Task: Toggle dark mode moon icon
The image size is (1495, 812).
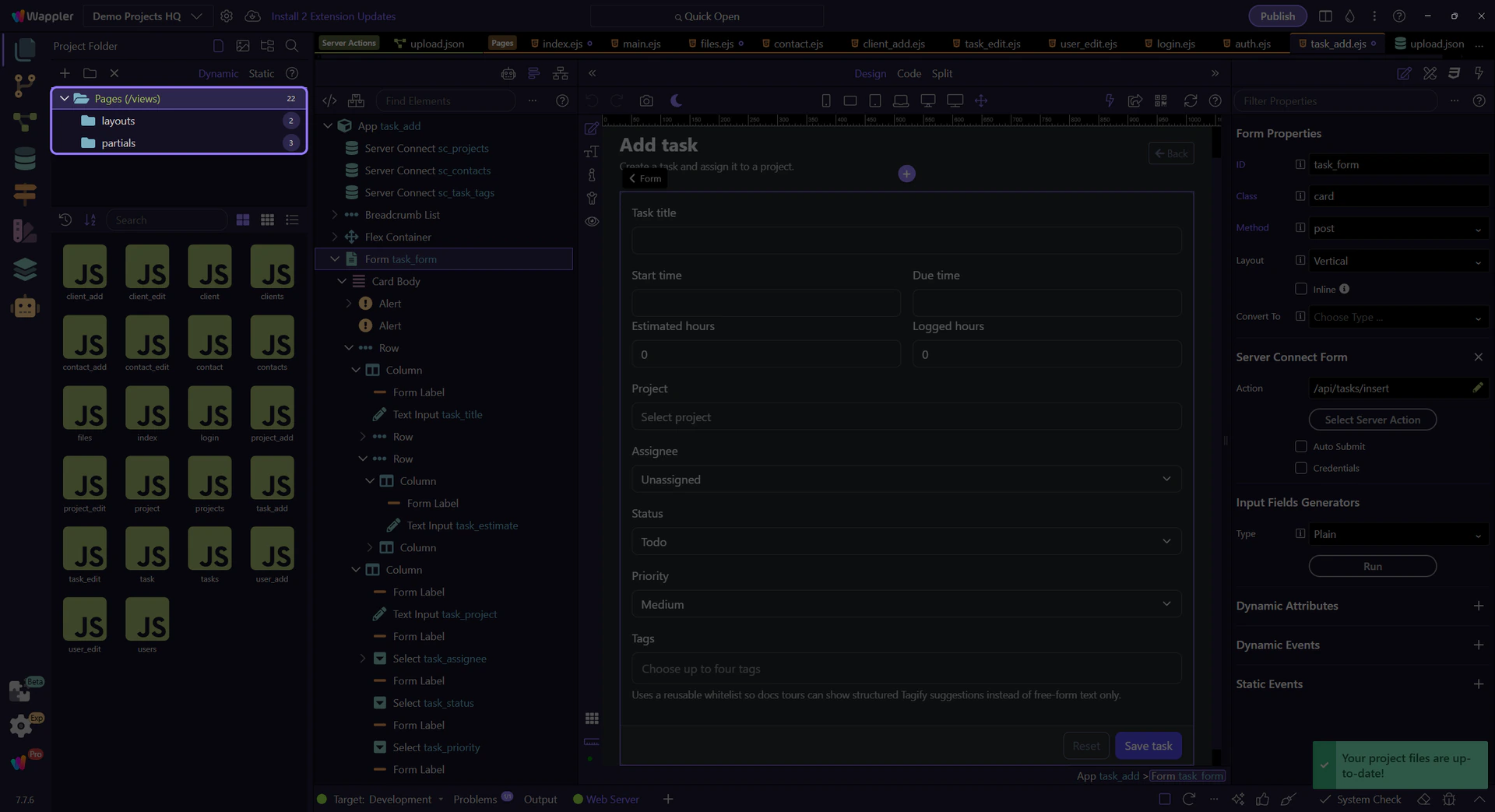Action: 676,101
